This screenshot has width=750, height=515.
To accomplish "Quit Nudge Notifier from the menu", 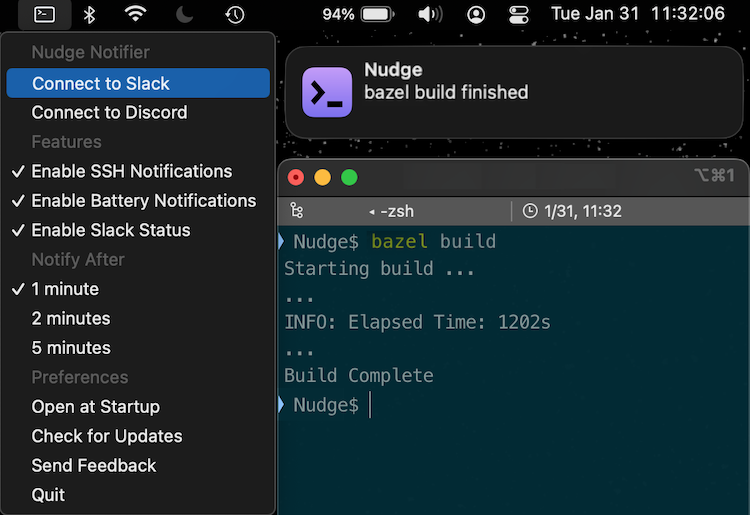I will coord(138,494).
